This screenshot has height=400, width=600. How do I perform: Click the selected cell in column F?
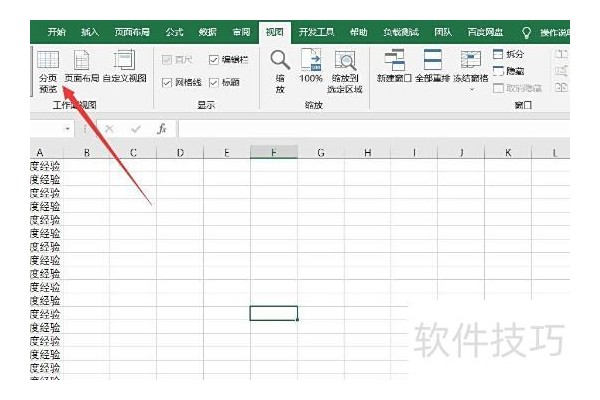(x=274, y=313)
